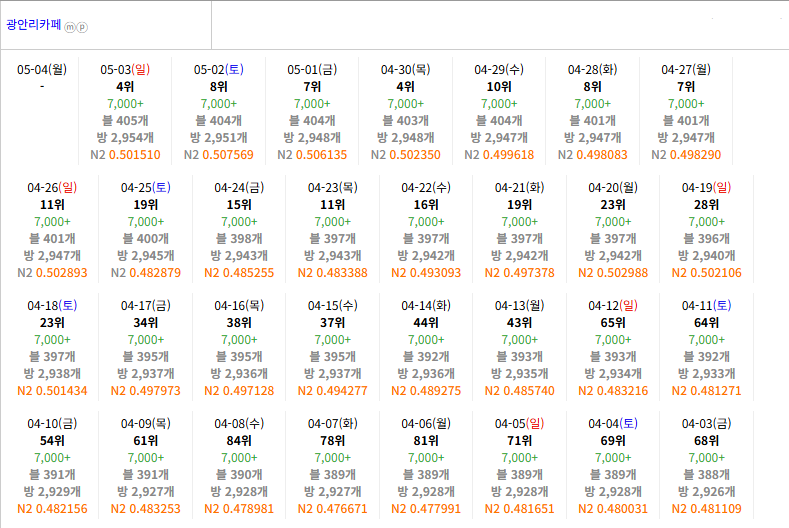Screen dimensions: 789x528
Task: Select the N2 0.476671 value
Action: click(x=333, y=509)
